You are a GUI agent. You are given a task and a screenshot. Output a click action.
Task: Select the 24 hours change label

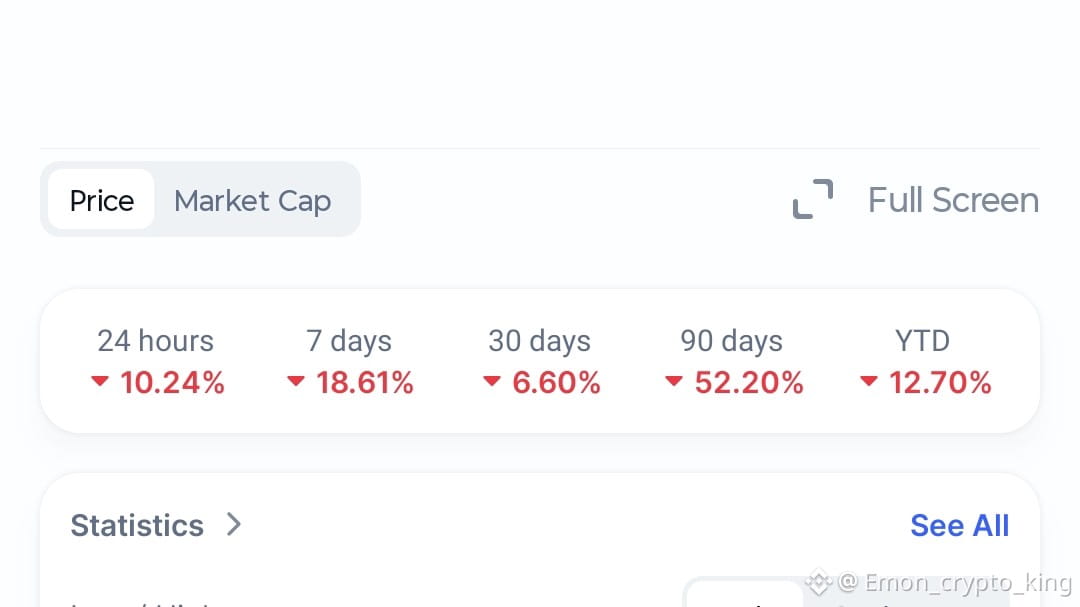155,341
